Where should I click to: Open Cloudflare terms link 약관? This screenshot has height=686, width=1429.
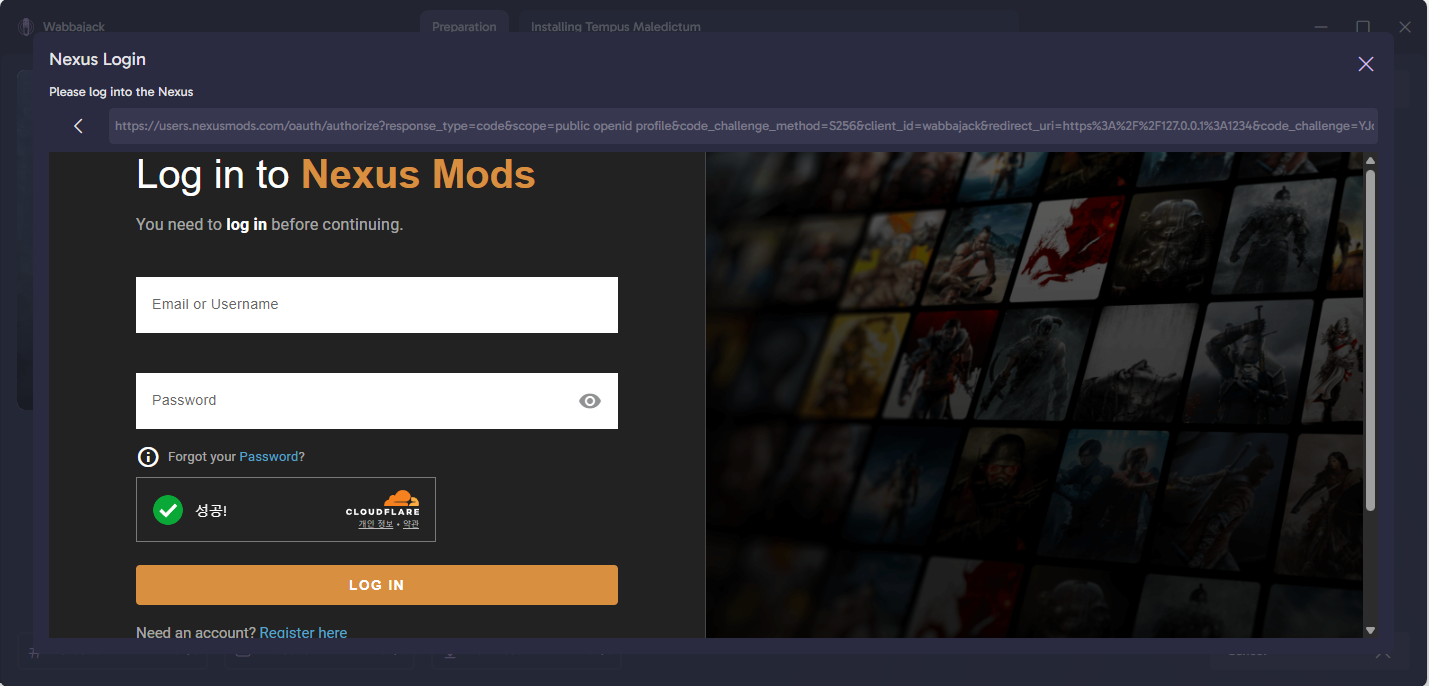[411, 524]
